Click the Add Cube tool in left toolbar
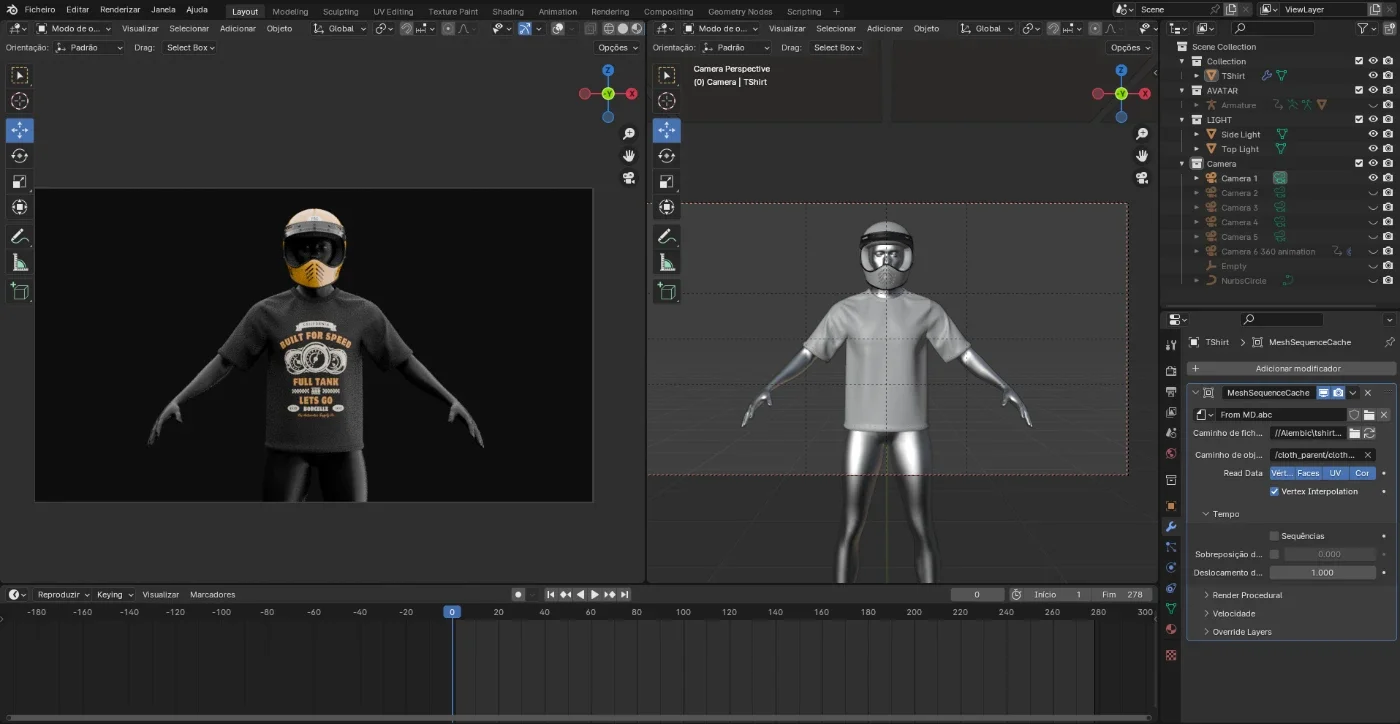Screen dimensions: 1400x724 click(19, 291)
